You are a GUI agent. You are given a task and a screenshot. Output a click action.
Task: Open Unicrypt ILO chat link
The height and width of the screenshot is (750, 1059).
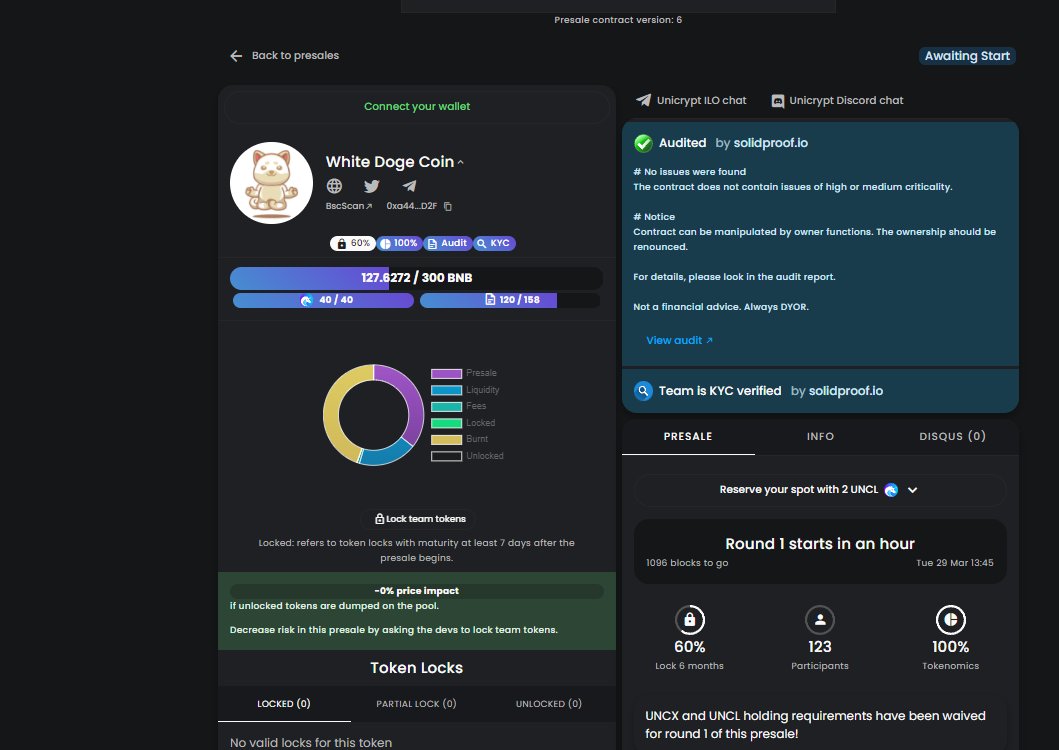[x=702, y=100]
